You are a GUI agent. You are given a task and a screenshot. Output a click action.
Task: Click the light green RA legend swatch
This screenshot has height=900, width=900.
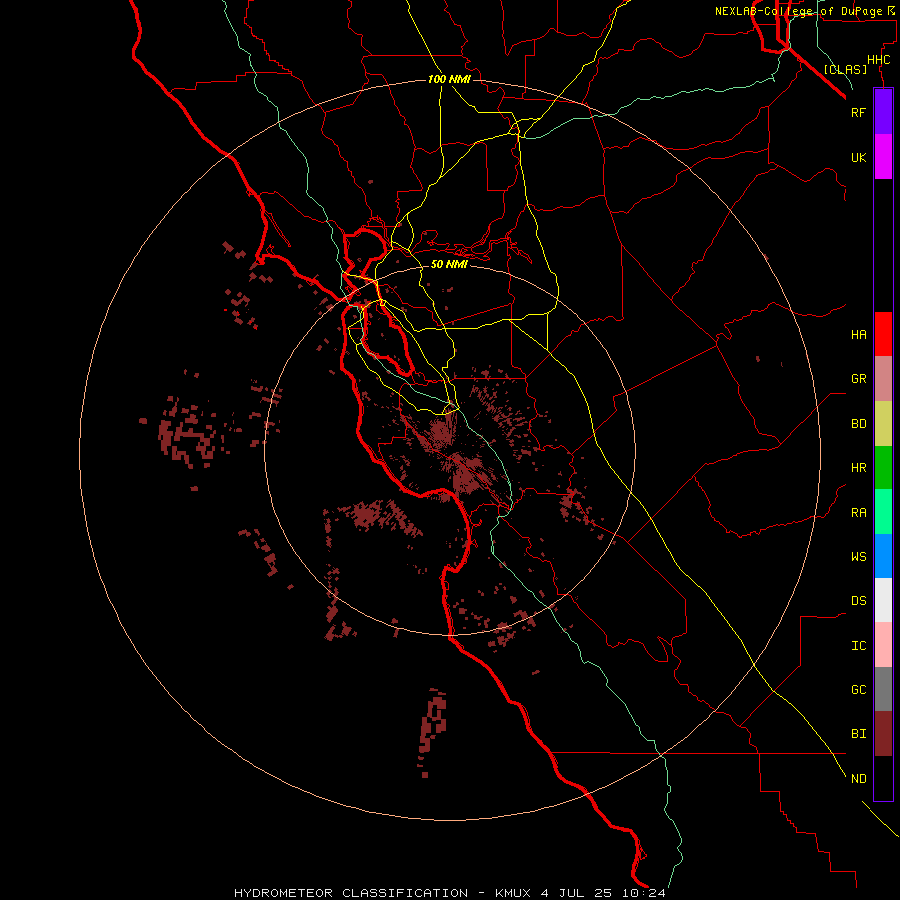pos(883,512)
